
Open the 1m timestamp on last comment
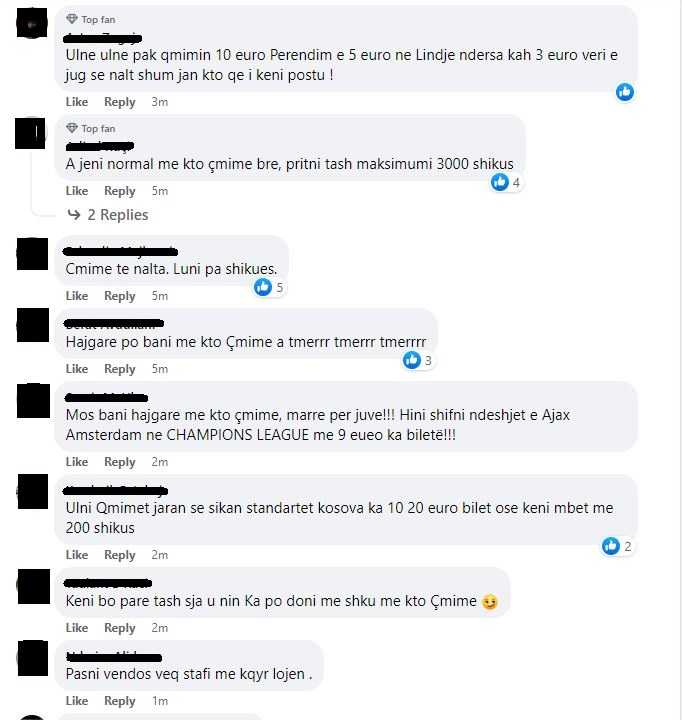coord(160,701)
